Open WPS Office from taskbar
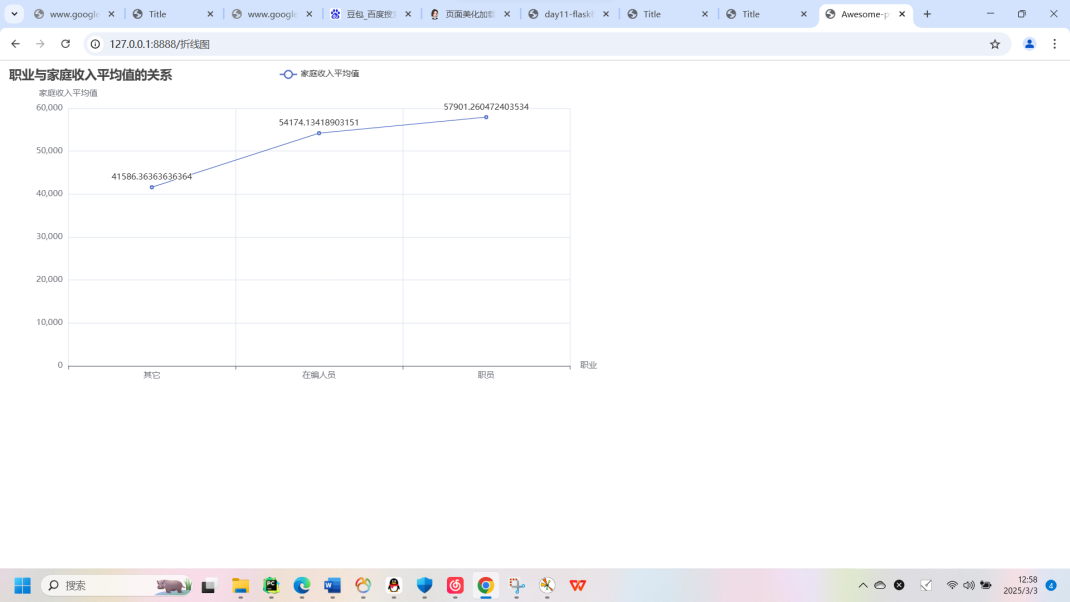Viewport: 1070px width, 602px height. [578, 586]
